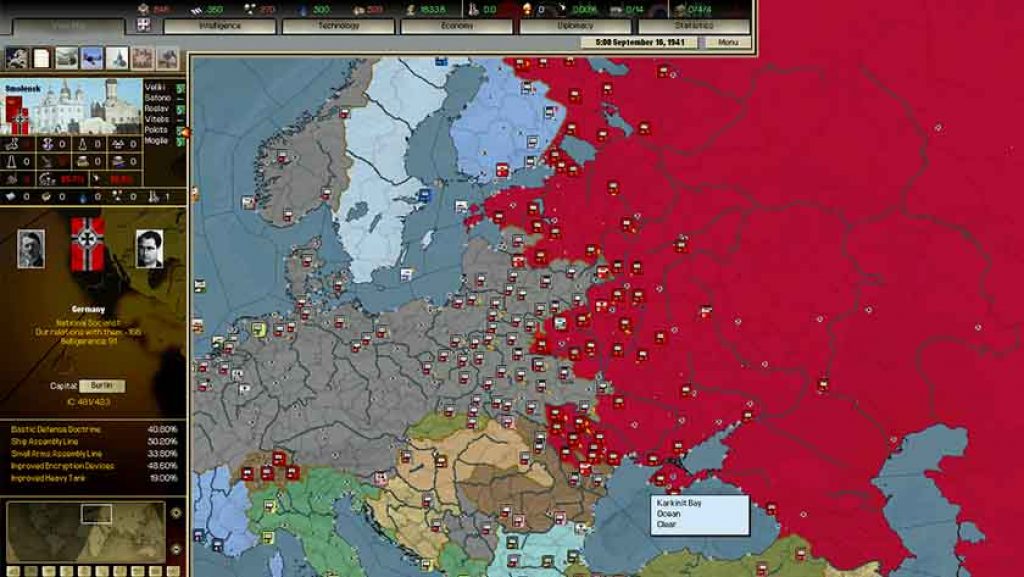Click the transport capacity icon in top bar
The height and width of the screenshot is (577, 1024).
click(617, 8)
